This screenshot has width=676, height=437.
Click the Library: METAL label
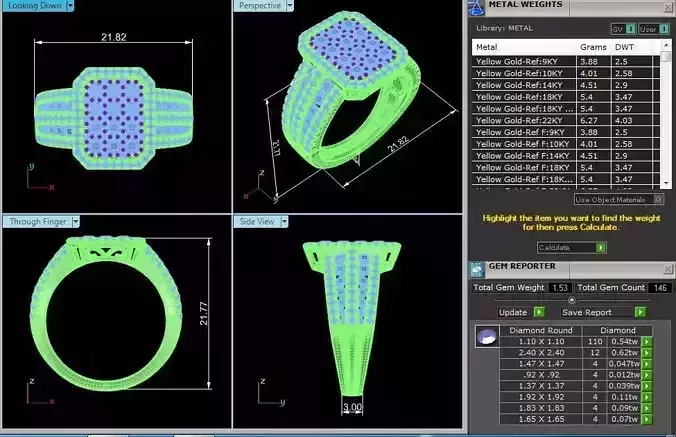click(504, 28)
